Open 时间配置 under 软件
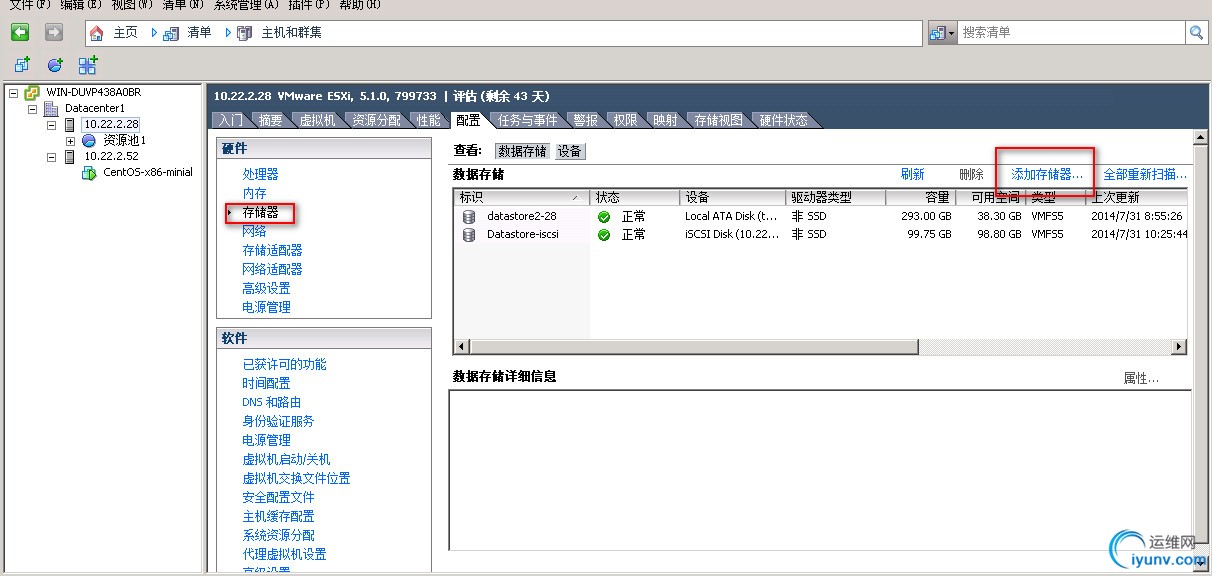Screen dimensions: 1212x576 tap(266, 383)
